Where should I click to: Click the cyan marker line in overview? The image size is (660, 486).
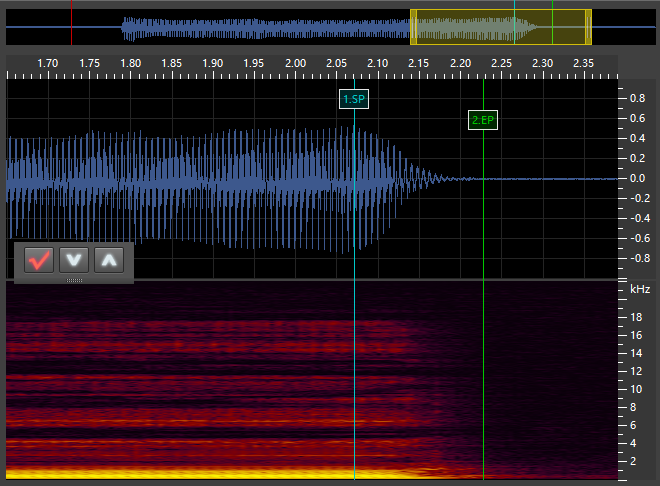pos(514,27)
